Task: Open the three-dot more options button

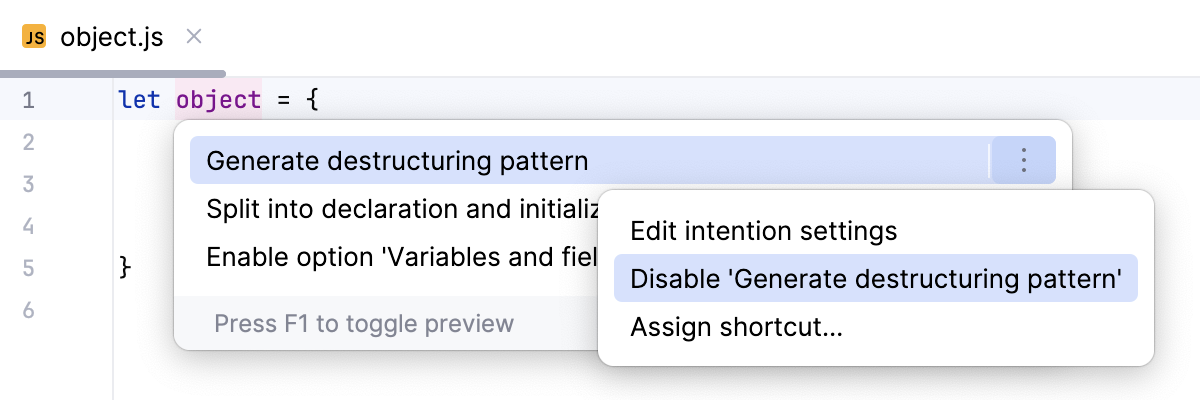Action: point(1023,160)
